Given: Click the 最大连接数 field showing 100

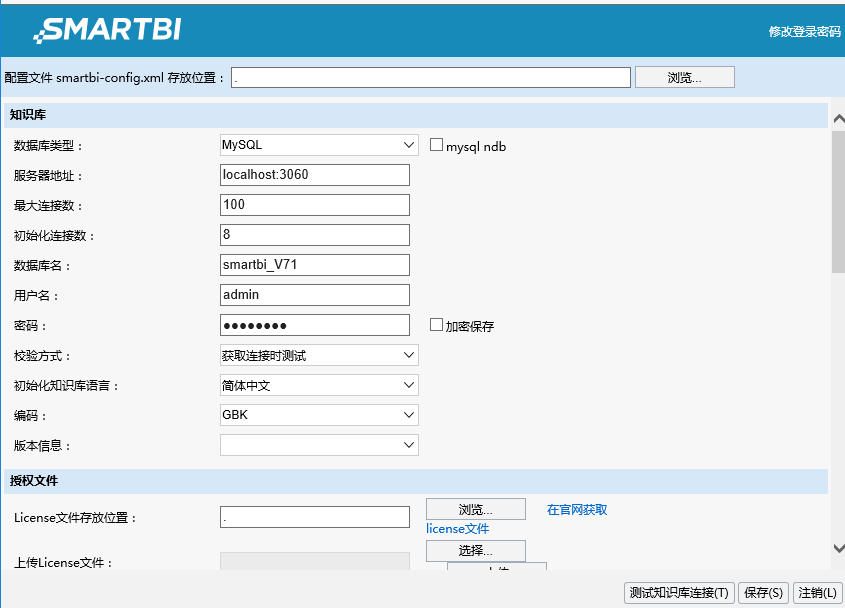Looking at the screenshot, I should [x=315, y=205].
